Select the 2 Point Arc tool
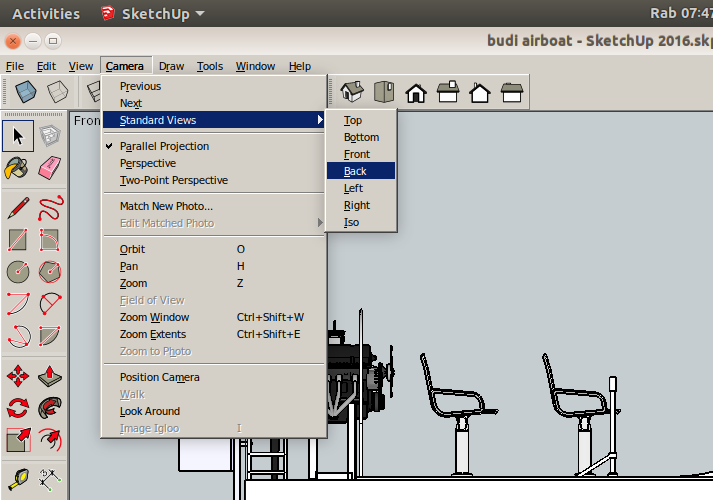The height and width of the screenshot is (500, 713). click(x=50, y=304)
